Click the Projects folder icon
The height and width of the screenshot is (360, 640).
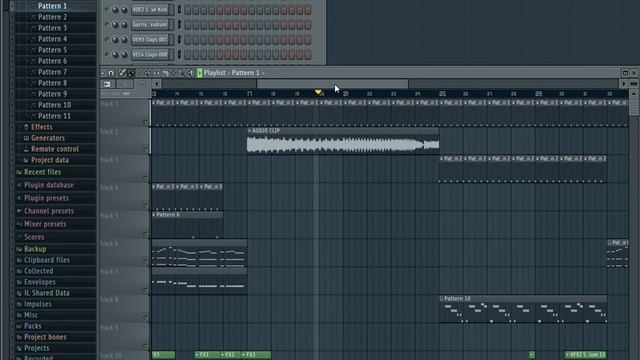(19, 348)
